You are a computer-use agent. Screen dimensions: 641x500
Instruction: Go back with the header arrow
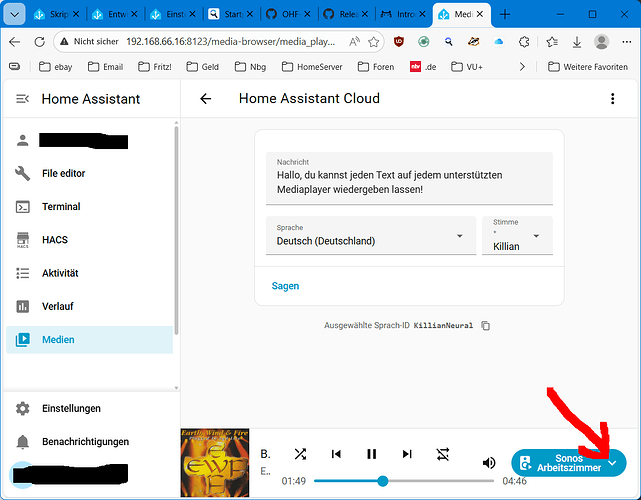[x=206, y=99]
